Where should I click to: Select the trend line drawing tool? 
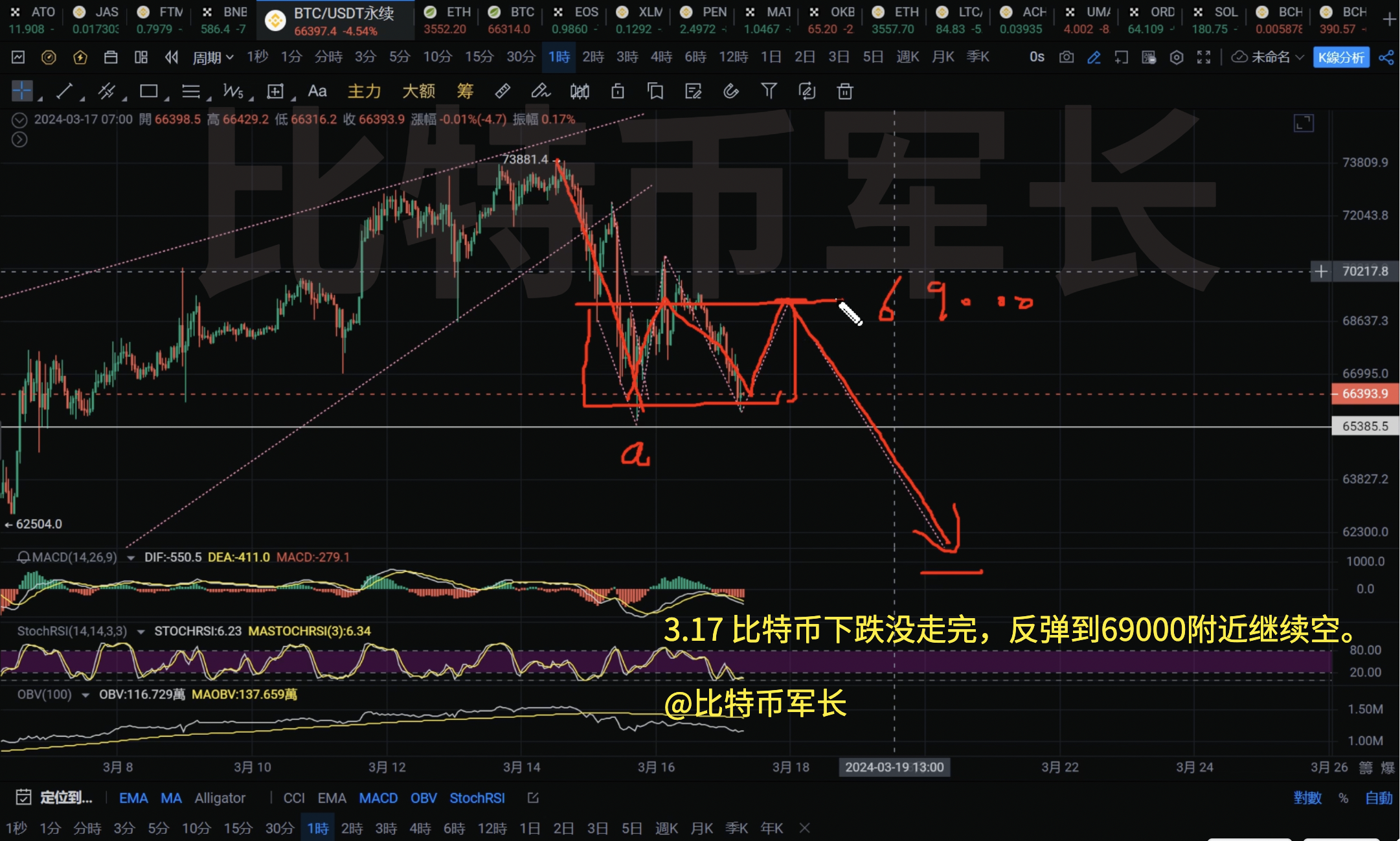(63, 91)
